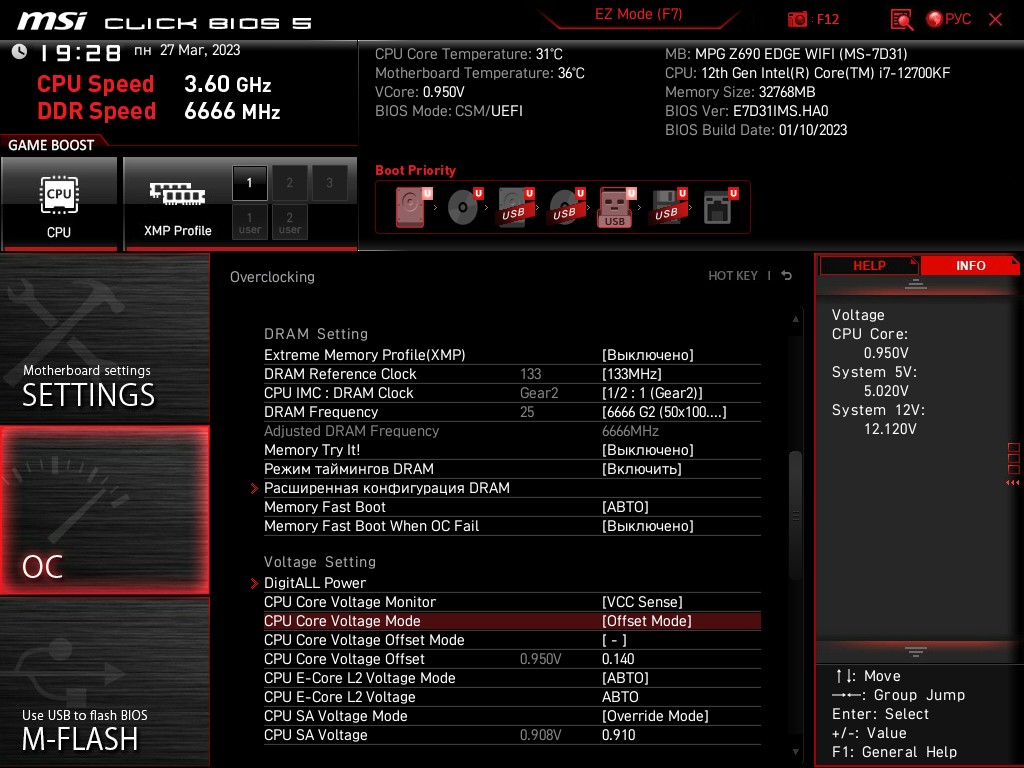Open Режим таймингов DRAM dropdown
The height and width of the screenshot is (768, 1024).
coord(641,468)
